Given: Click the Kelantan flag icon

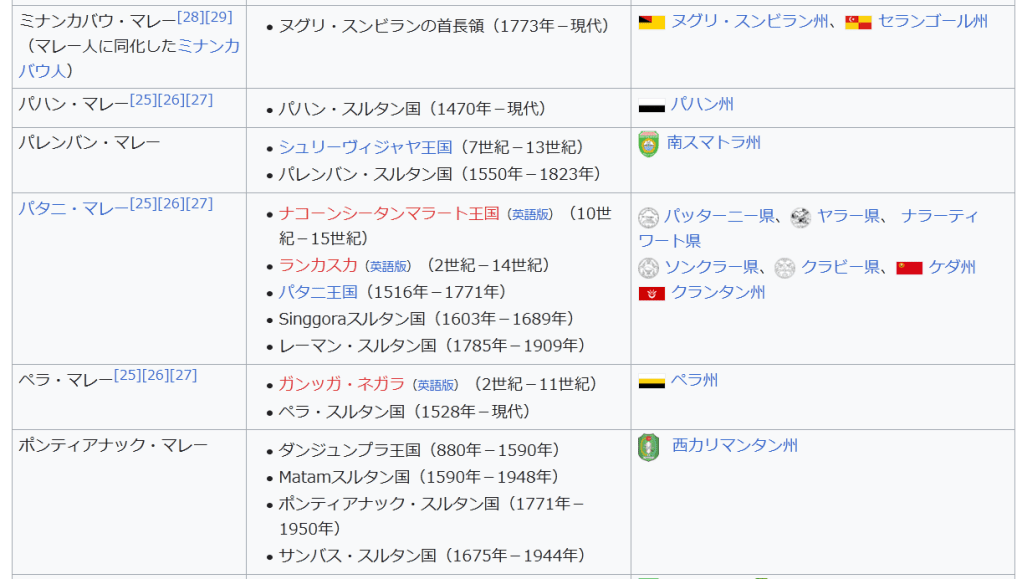Looking at the screenshot, I should (x=651, y=294).
